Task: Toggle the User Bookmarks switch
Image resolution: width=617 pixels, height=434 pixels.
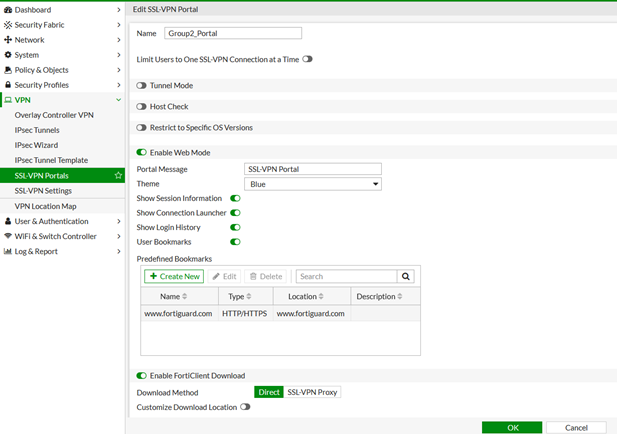Action: [x=235, y=242]
